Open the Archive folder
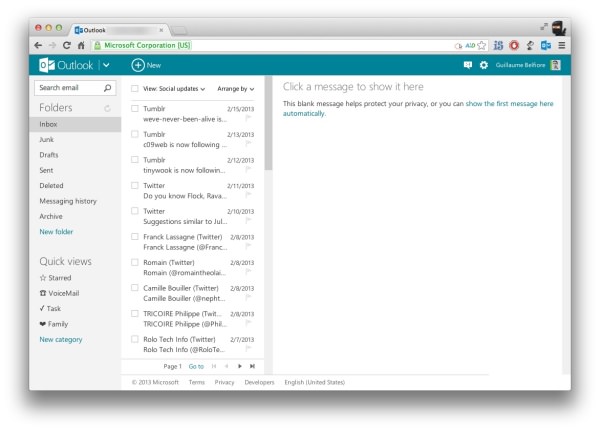The height and width of the screenshot is (431, 600). click(51, 216)
